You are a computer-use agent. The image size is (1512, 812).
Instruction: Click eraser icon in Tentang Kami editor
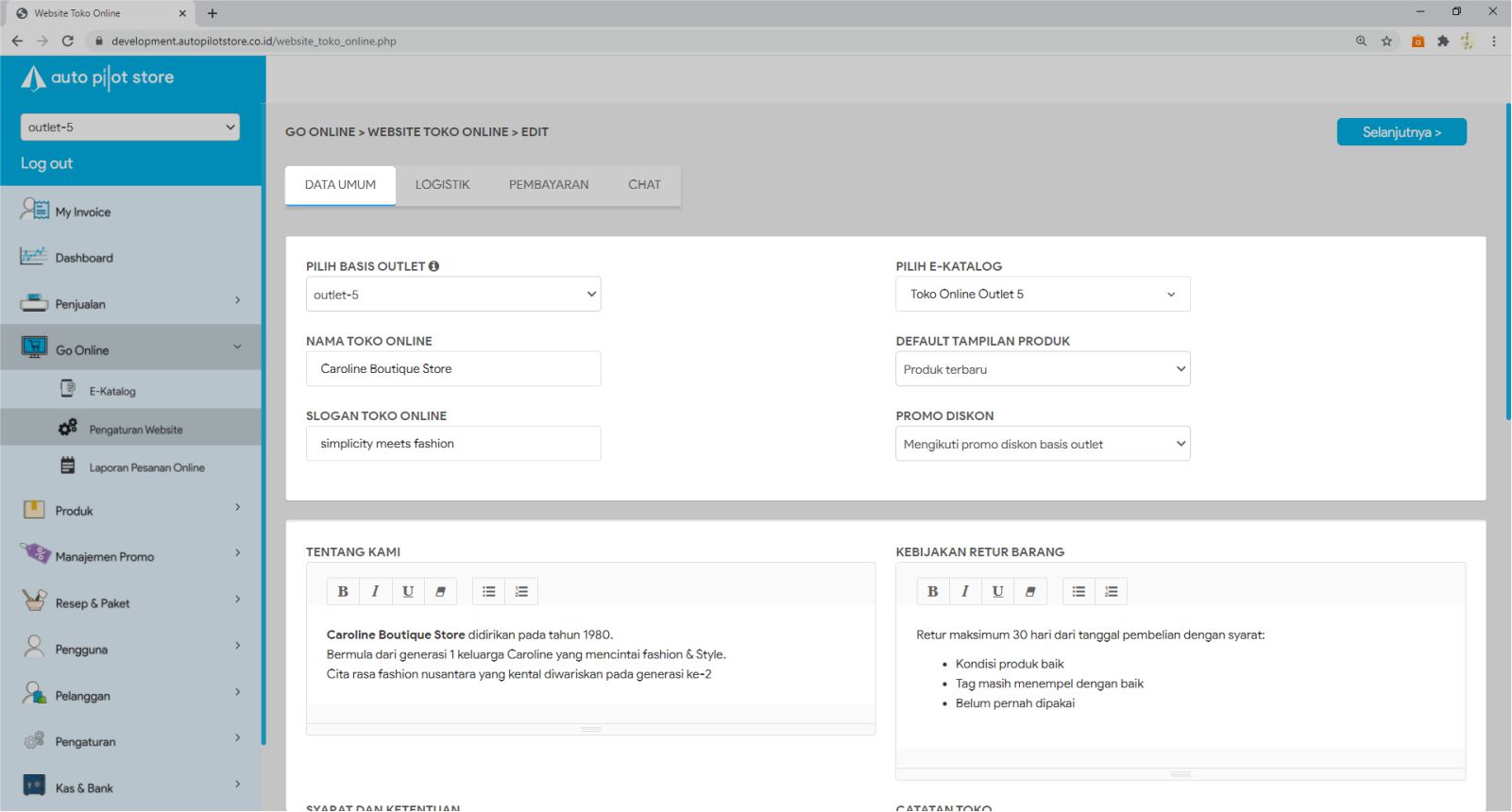click(x=440, y=592)
